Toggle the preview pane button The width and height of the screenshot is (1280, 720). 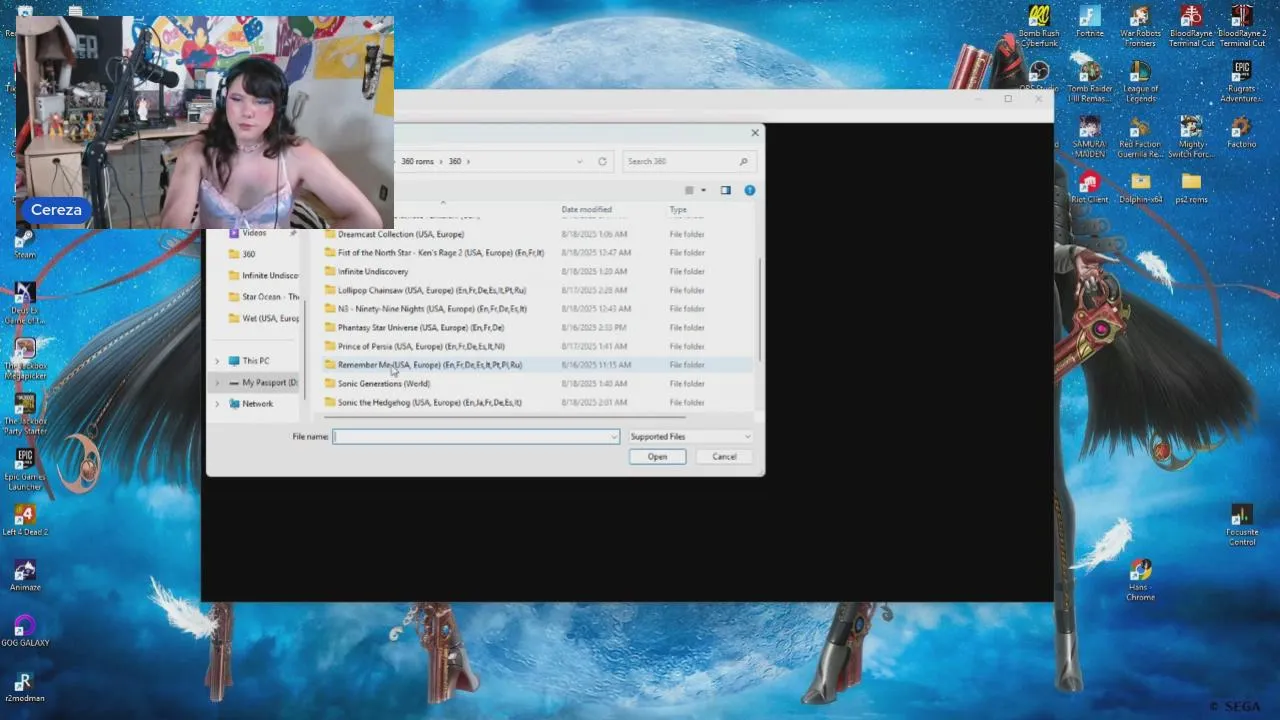[x=725, y=190]
